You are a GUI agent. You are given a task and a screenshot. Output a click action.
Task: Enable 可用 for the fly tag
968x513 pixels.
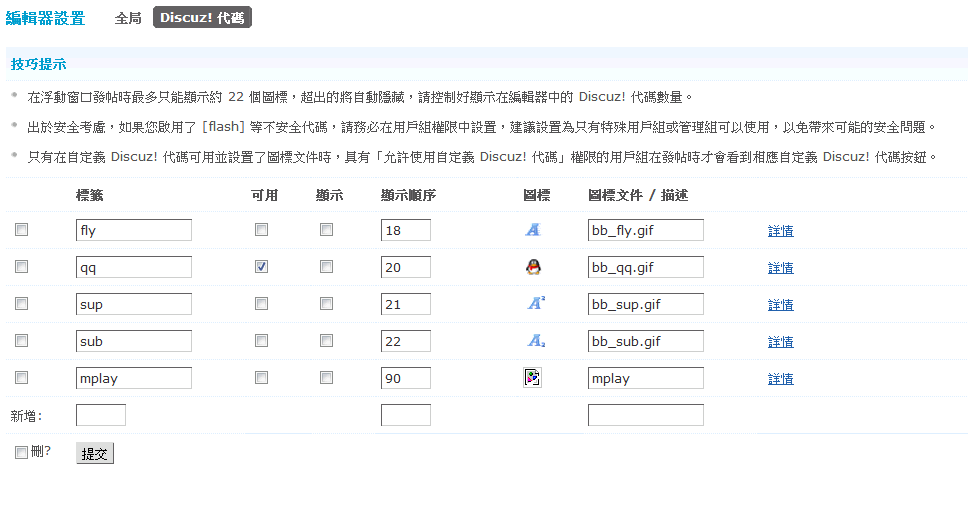click(262, 230)
